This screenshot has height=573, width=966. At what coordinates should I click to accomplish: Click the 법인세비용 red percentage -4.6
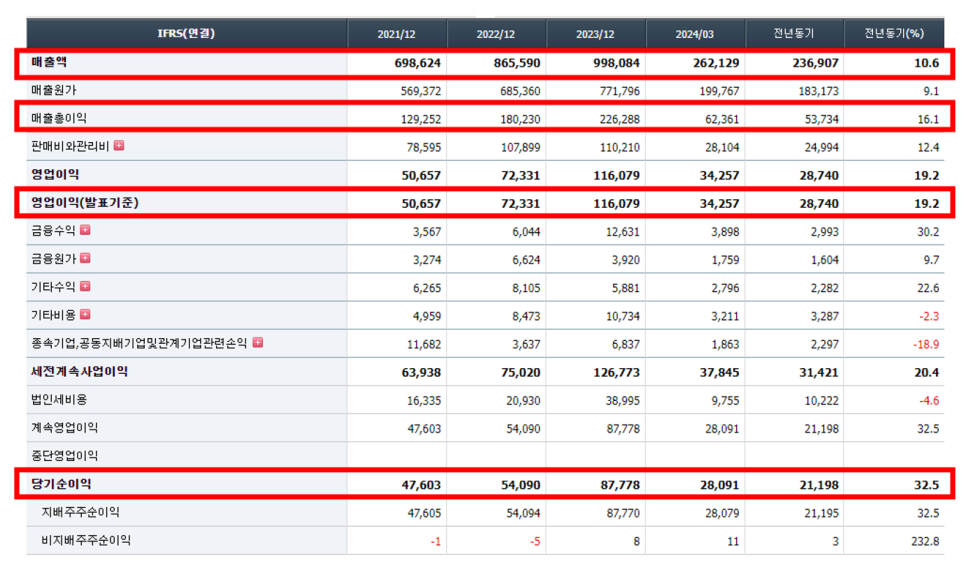[929, 400]
